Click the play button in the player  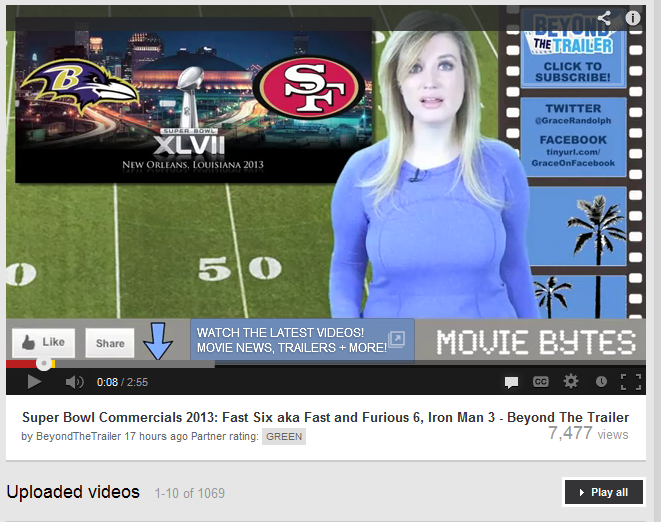(34, 382)
